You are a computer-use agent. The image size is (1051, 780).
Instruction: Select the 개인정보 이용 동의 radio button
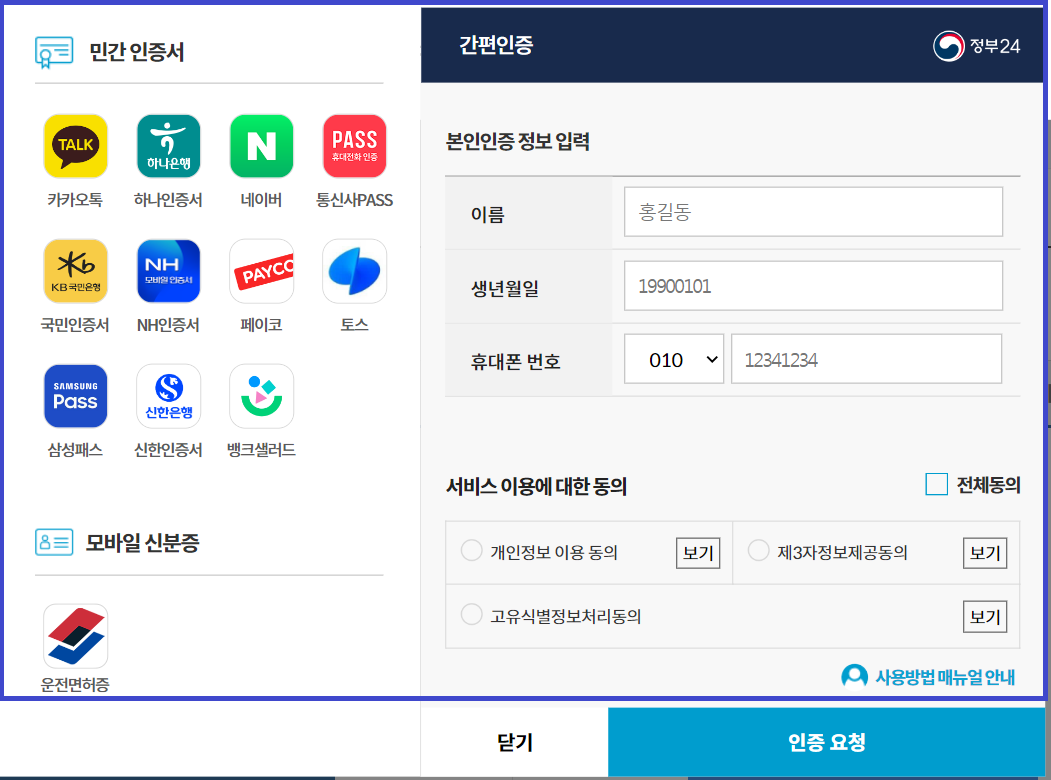coord(471,550)
